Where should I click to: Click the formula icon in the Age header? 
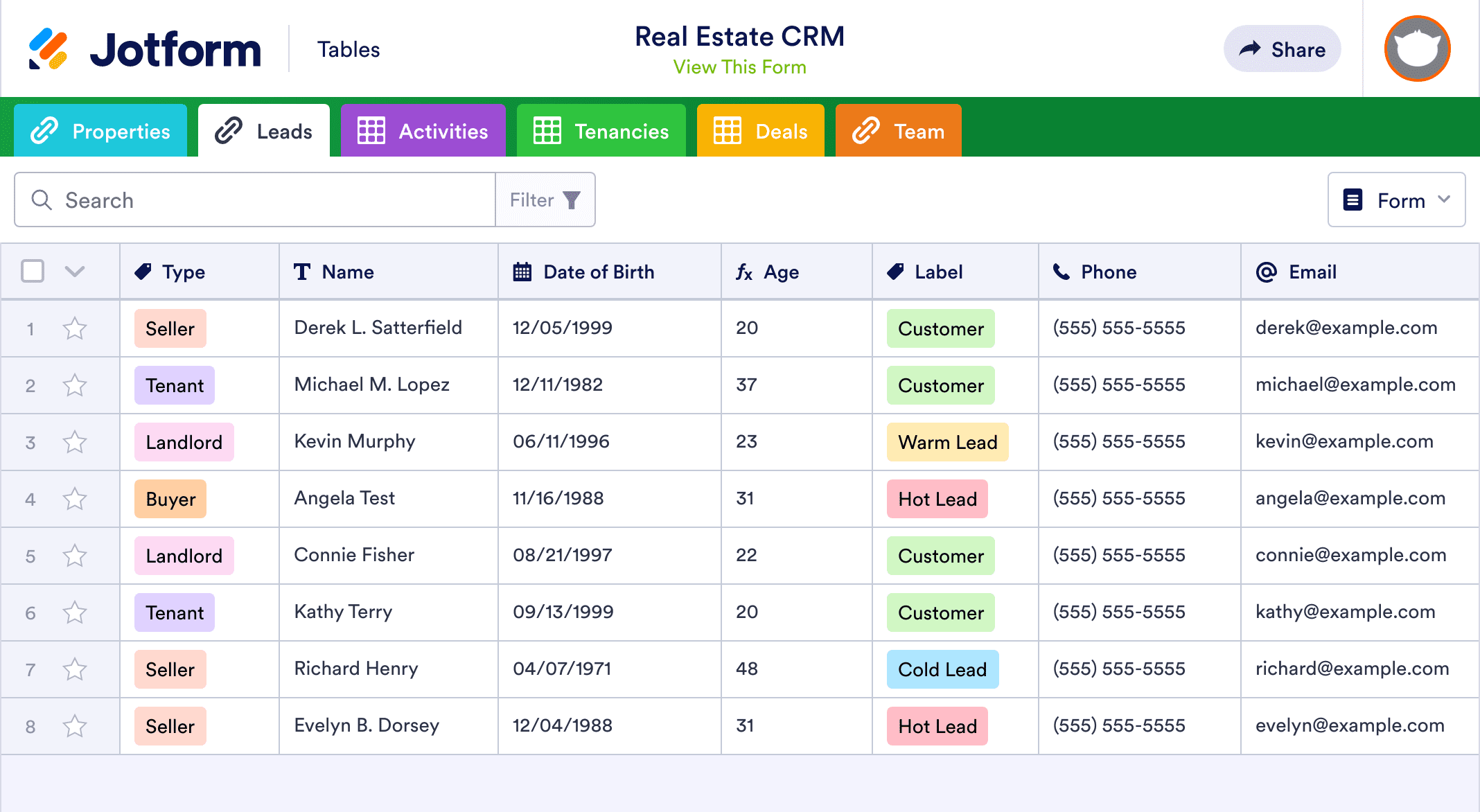point(744,272)
